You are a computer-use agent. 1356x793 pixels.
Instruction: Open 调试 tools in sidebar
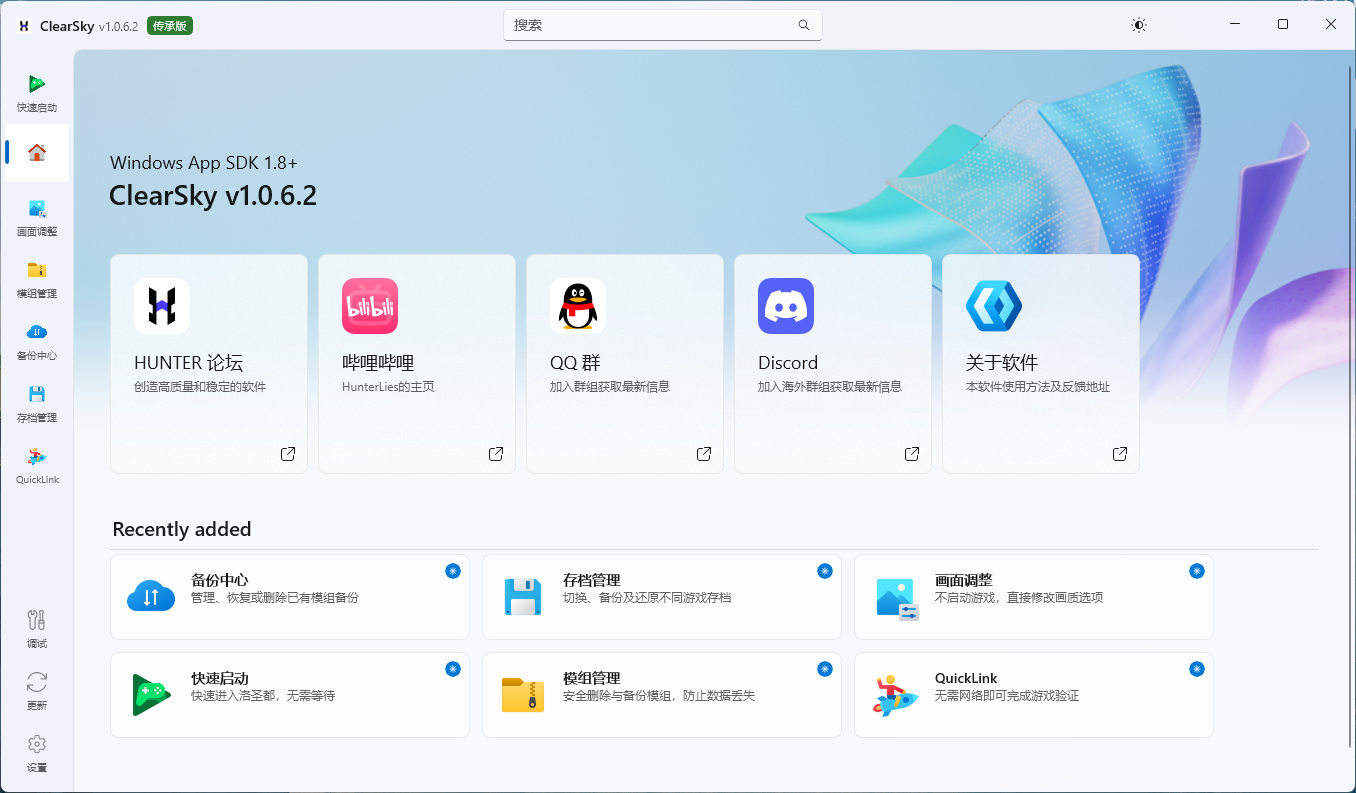pyautogui.click(x=37, y=628)
